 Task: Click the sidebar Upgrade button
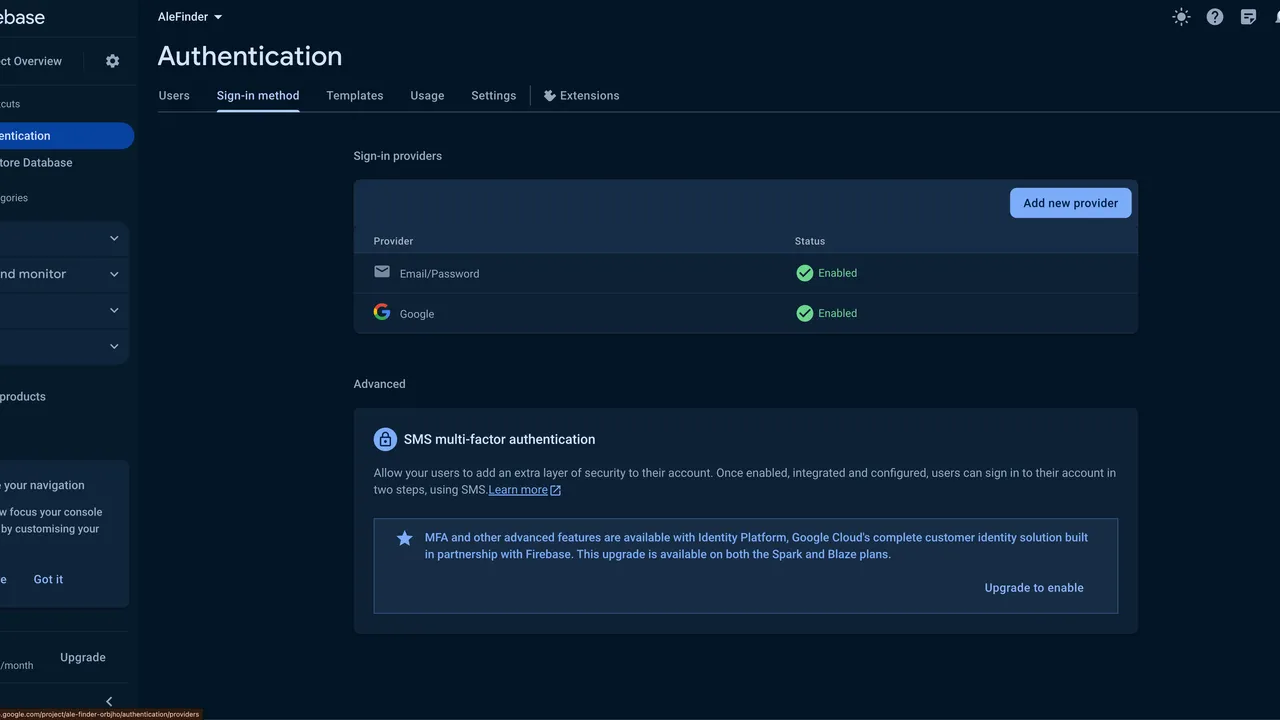pyautogui.click(x=83, y=657)
